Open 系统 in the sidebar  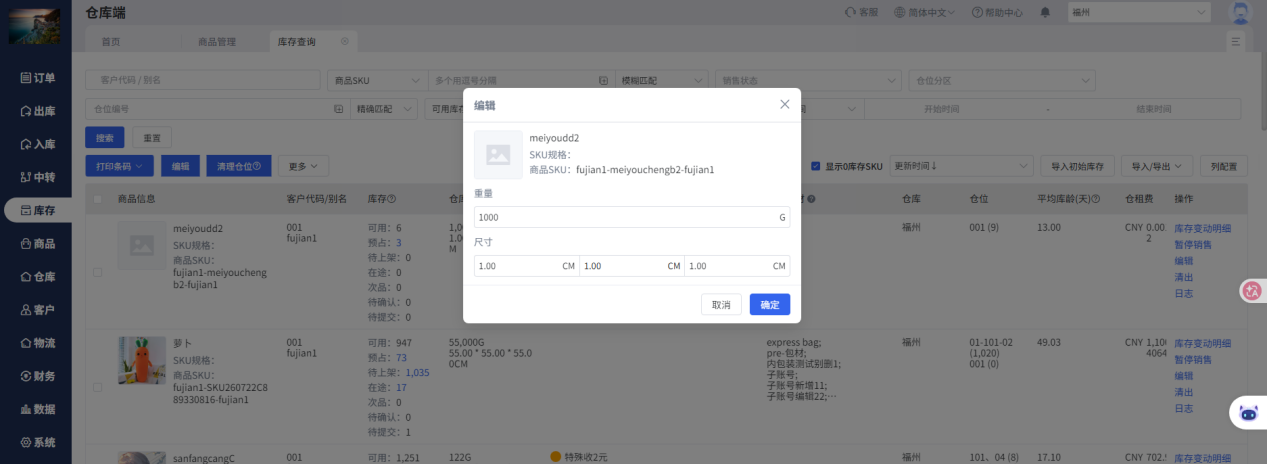tap(37, 442)
